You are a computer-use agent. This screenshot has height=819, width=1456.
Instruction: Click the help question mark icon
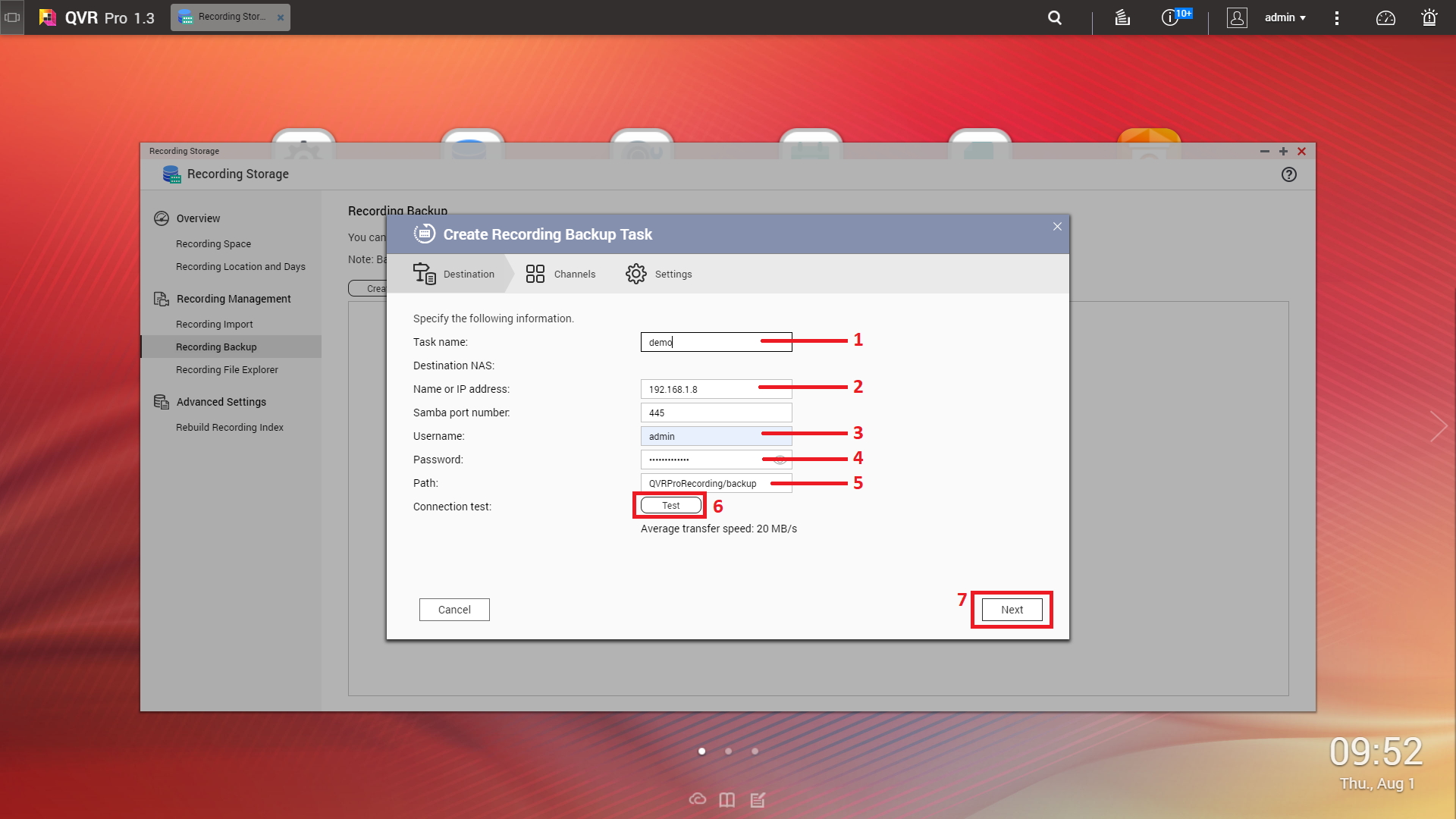pyautogui.click(x=1288, y=174)
